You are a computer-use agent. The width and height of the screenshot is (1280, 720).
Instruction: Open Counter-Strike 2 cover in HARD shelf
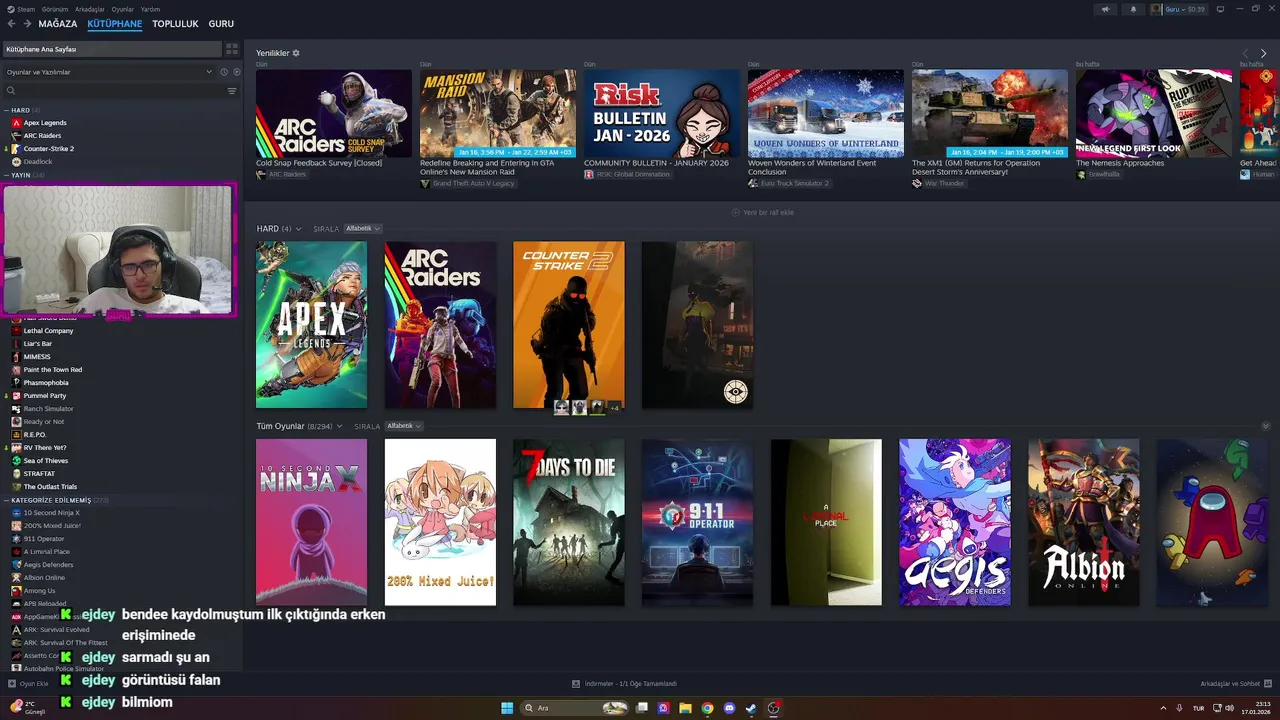569,324
